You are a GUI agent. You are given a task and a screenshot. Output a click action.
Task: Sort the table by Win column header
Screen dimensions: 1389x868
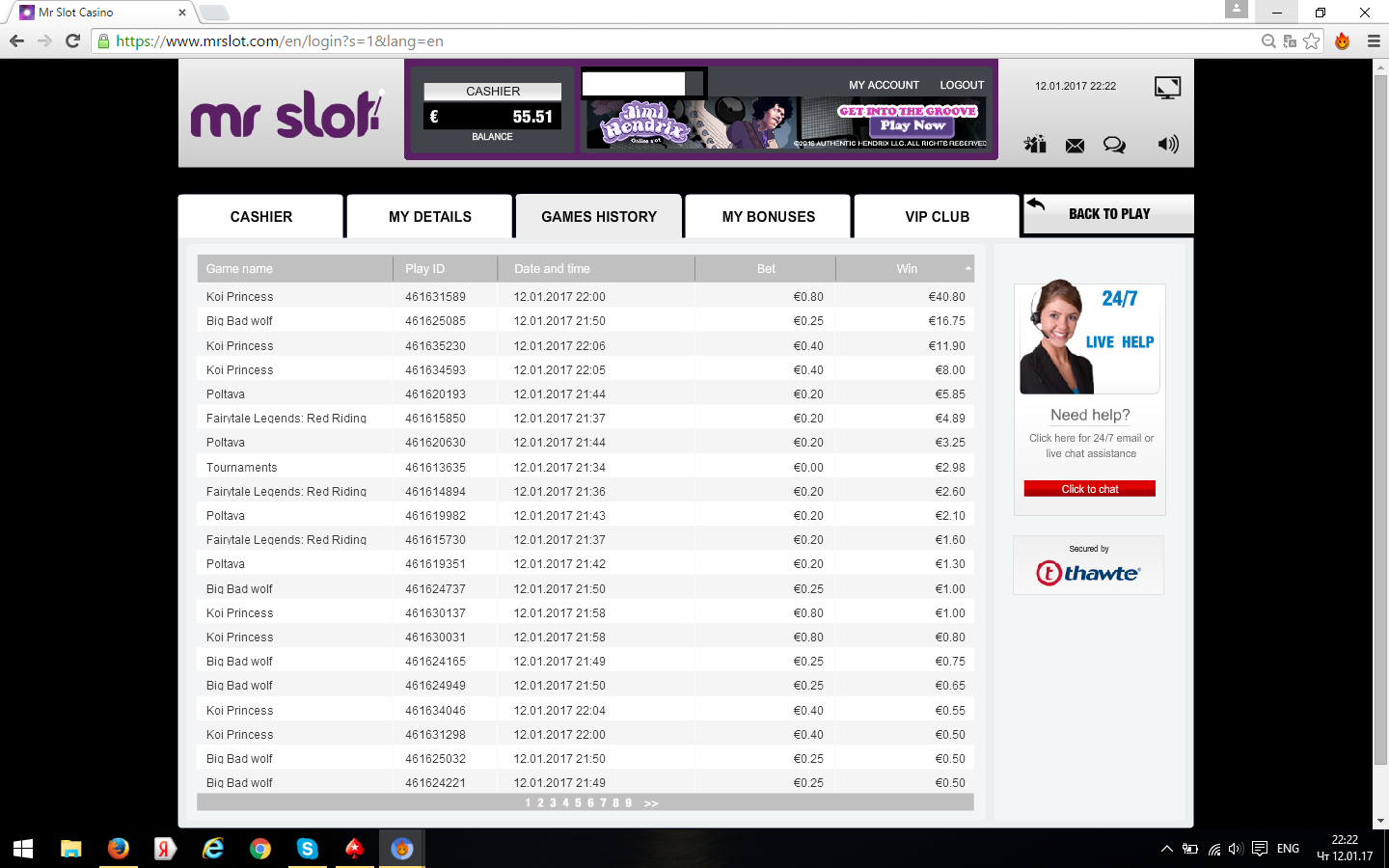click(906, 269)
